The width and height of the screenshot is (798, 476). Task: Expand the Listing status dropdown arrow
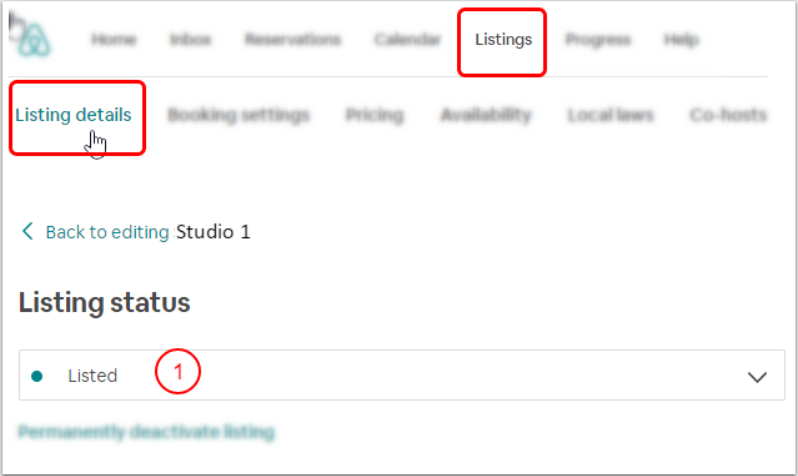coord(757,376)
